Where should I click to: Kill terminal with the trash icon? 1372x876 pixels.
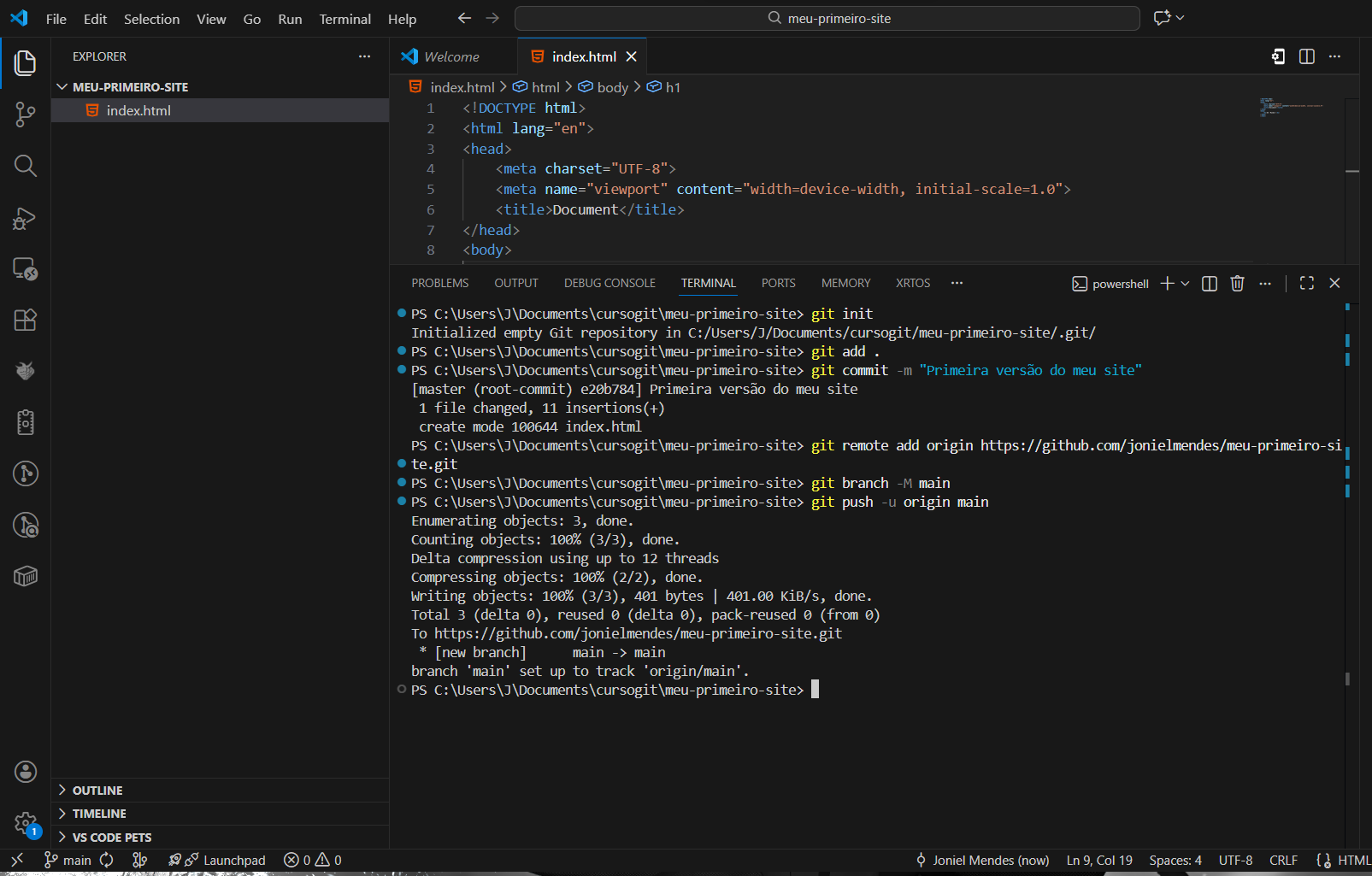pos(1237,284)
